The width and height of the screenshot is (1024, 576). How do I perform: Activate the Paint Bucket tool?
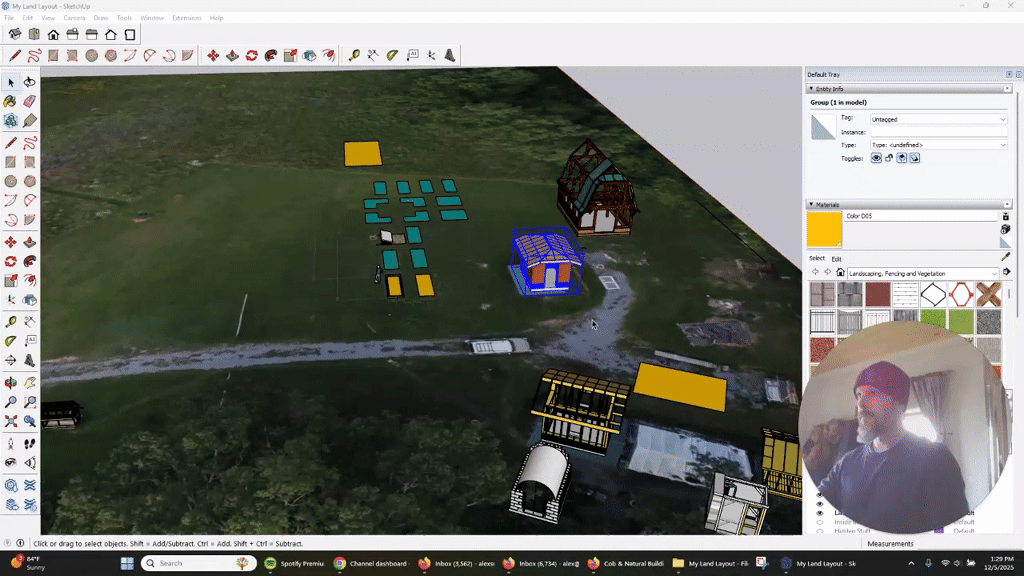9,101
